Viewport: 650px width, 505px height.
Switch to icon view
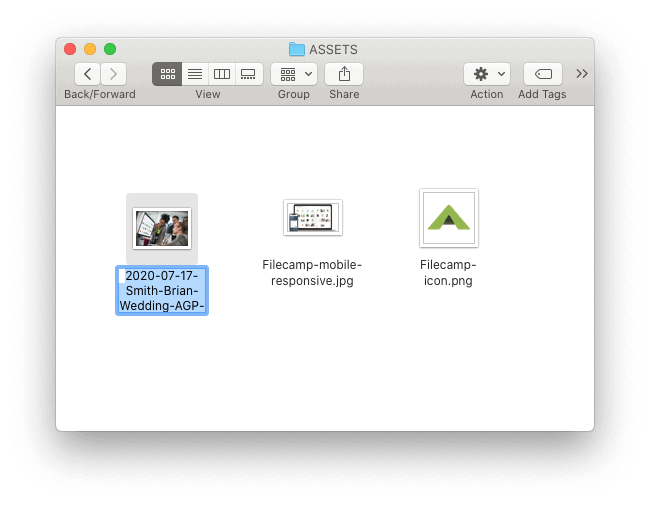167,74
